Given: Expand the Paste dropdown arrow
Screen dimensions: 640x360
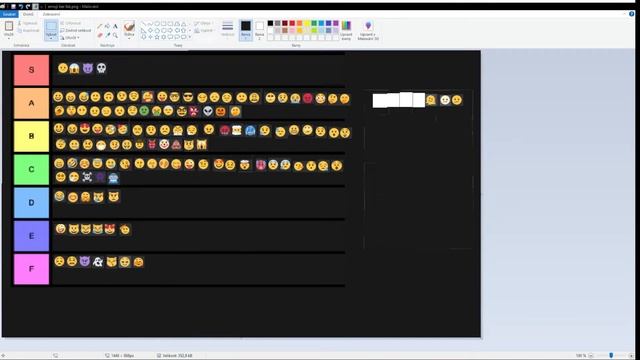Looking at the screenshot, I should coord(9,38).
